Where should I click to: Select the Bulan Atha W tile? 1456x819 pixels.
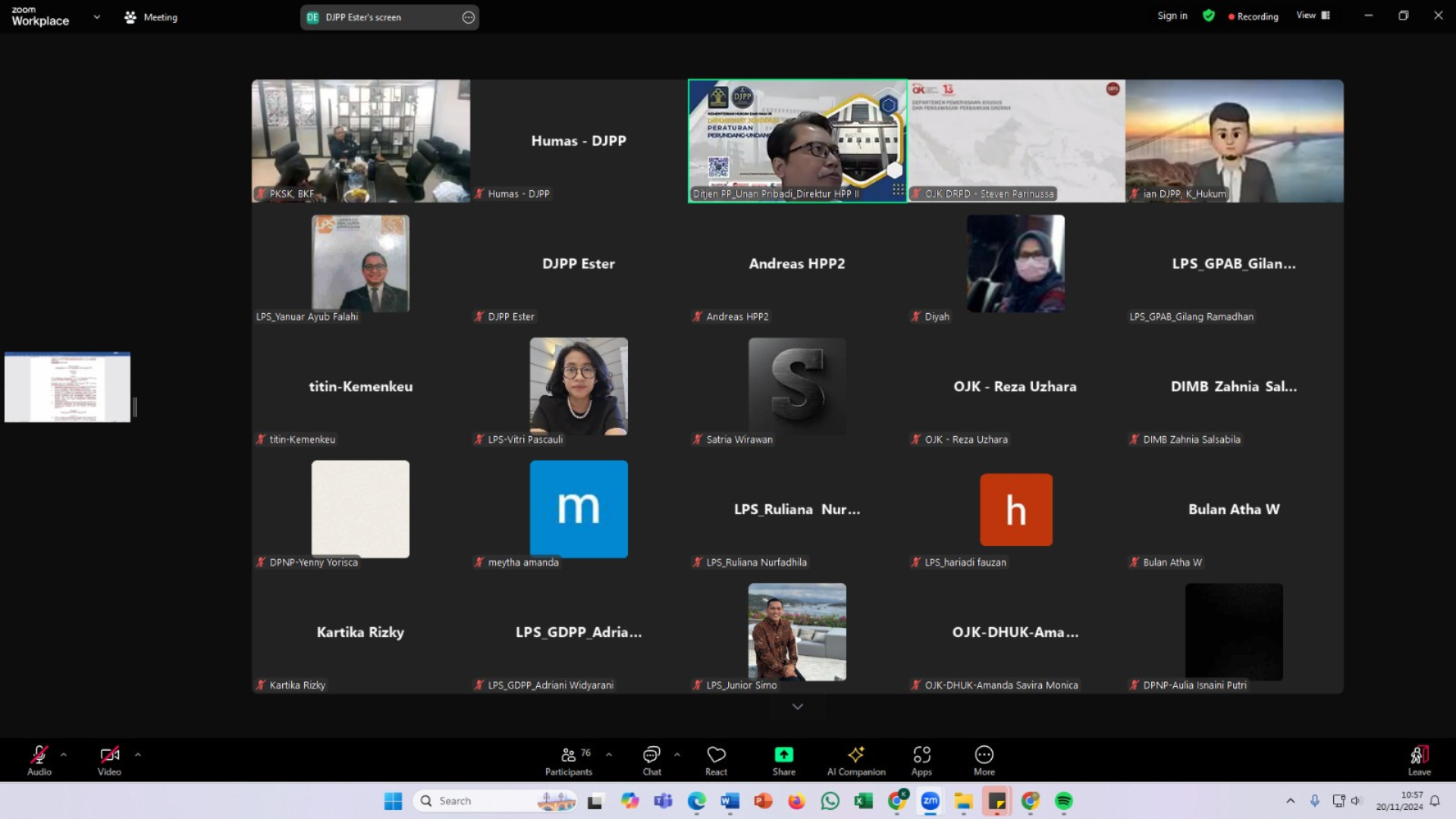click(x=1235, y=510)
